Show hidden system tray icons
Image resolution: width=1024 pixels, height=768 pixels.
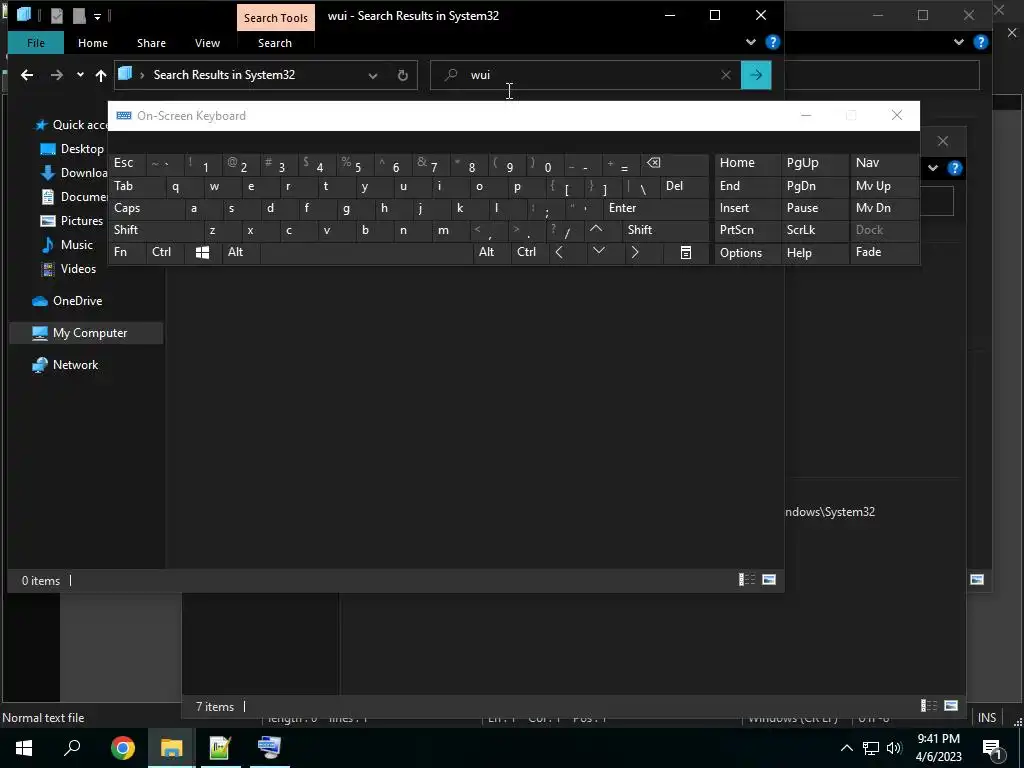[x=846, y=748]
